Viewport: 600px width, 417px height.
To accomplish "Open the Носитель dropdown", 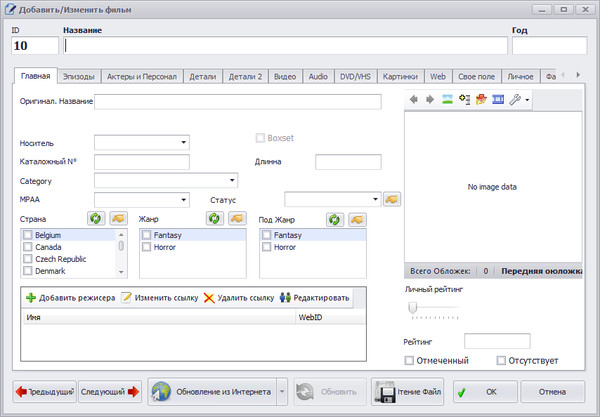I will [184, 143].
